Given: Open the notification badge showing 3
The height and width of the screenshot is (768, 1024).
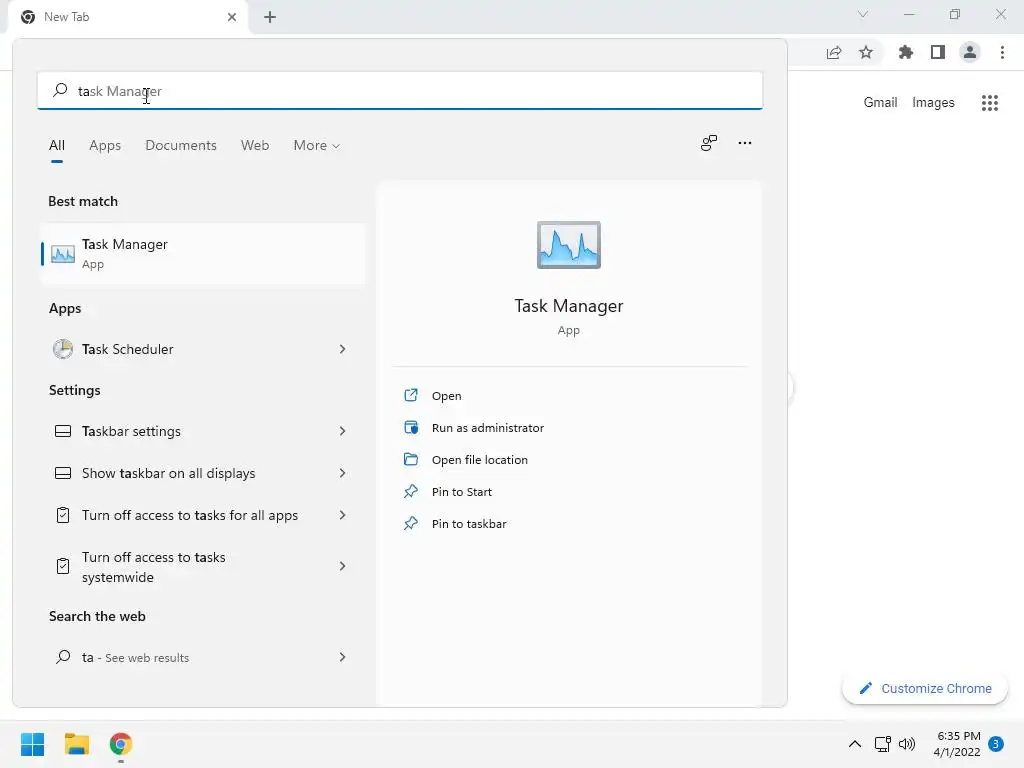Looking at the screenshot, I should click(x=996, y=744).
